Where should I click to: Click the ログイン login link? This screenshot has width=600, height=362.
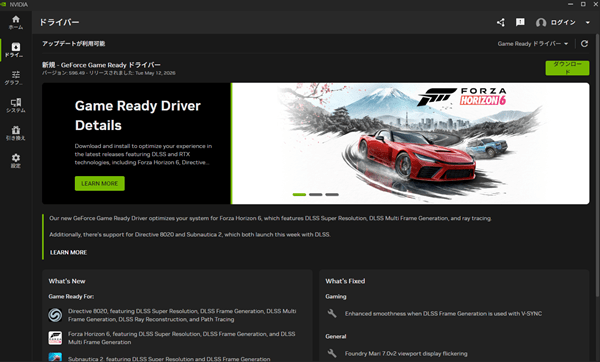point(563,23)
